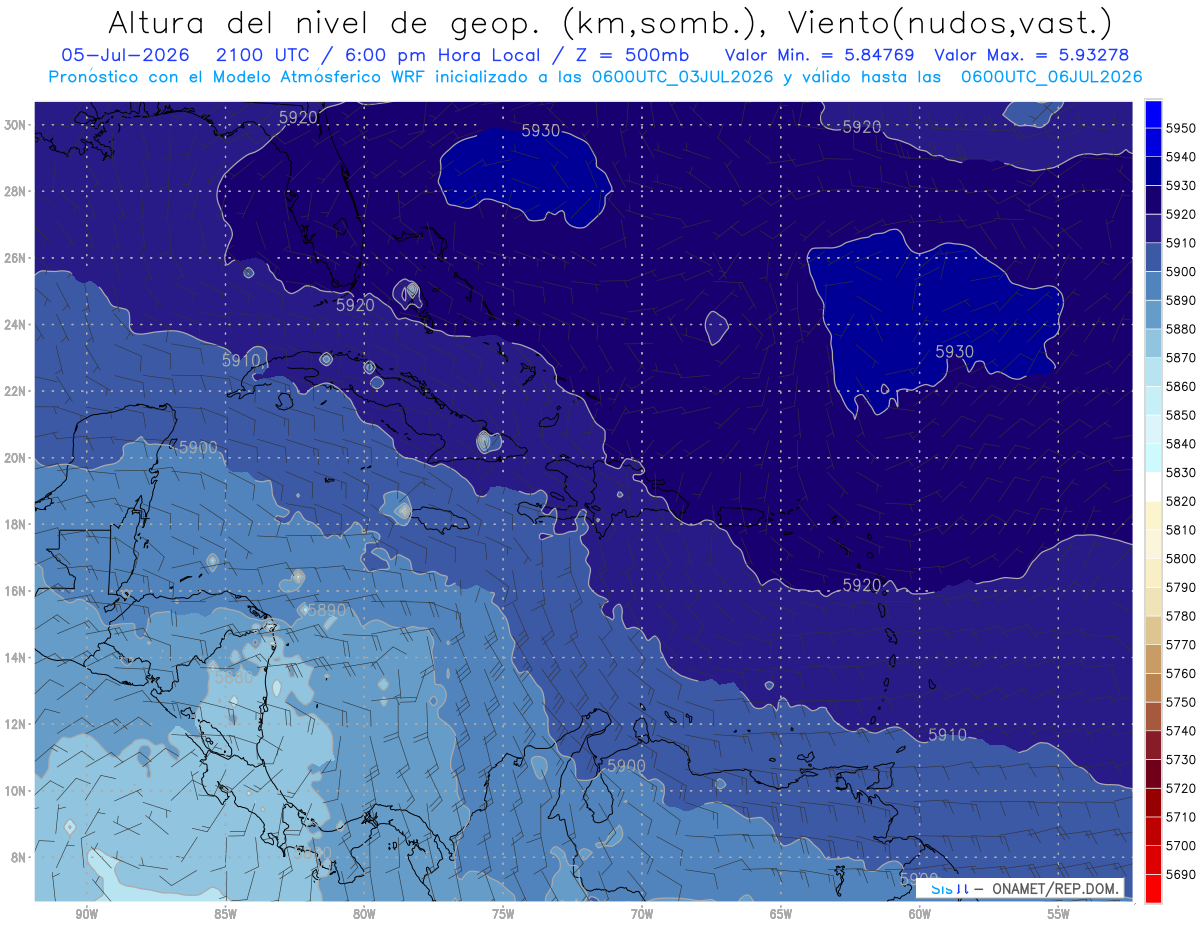Click the '5930' contour label near 23N 59W
1200x927 pixels.
coord(954,352)
